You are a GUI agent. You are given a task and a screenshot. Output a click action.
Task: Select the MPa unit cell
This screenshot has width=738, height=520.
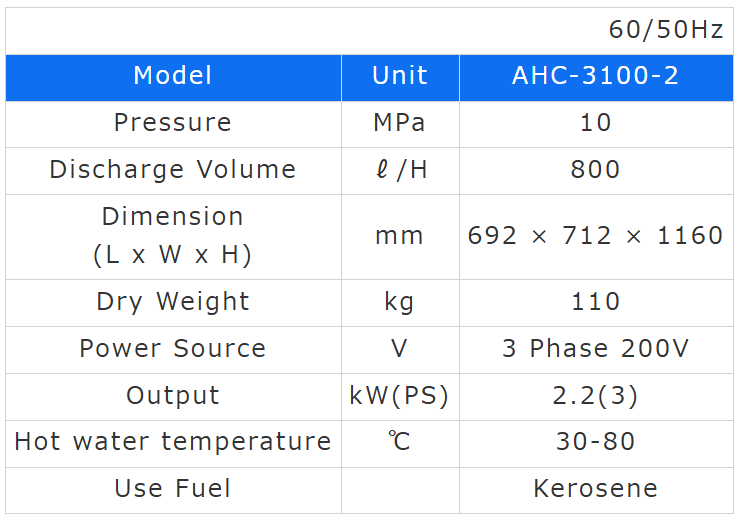pyautogui.click(x=399, y=123)
